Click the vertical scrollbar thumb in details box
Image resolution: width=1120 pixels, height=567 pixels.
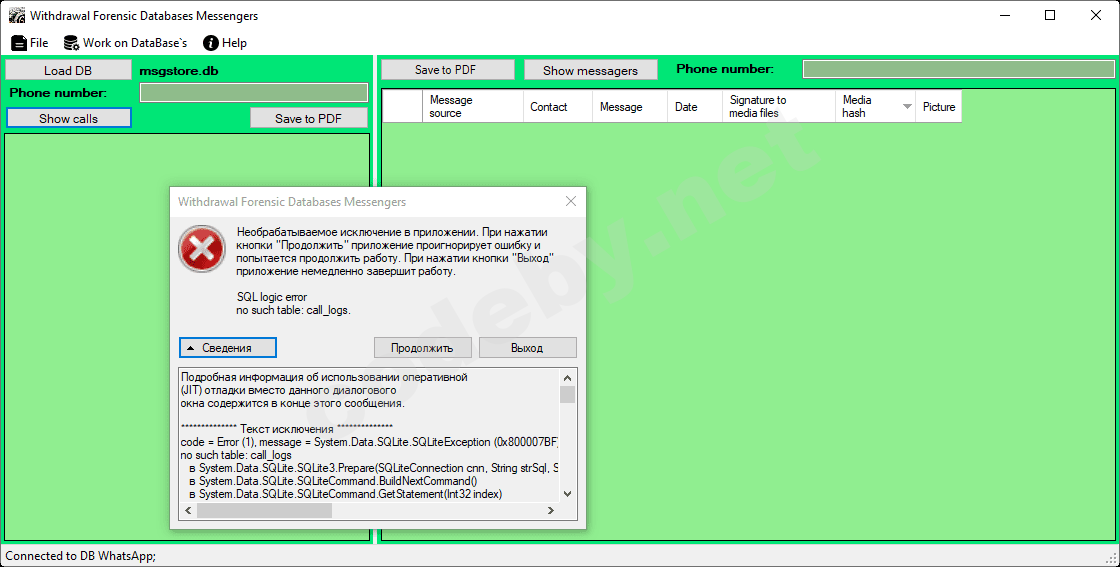click(x=567, y=394)
